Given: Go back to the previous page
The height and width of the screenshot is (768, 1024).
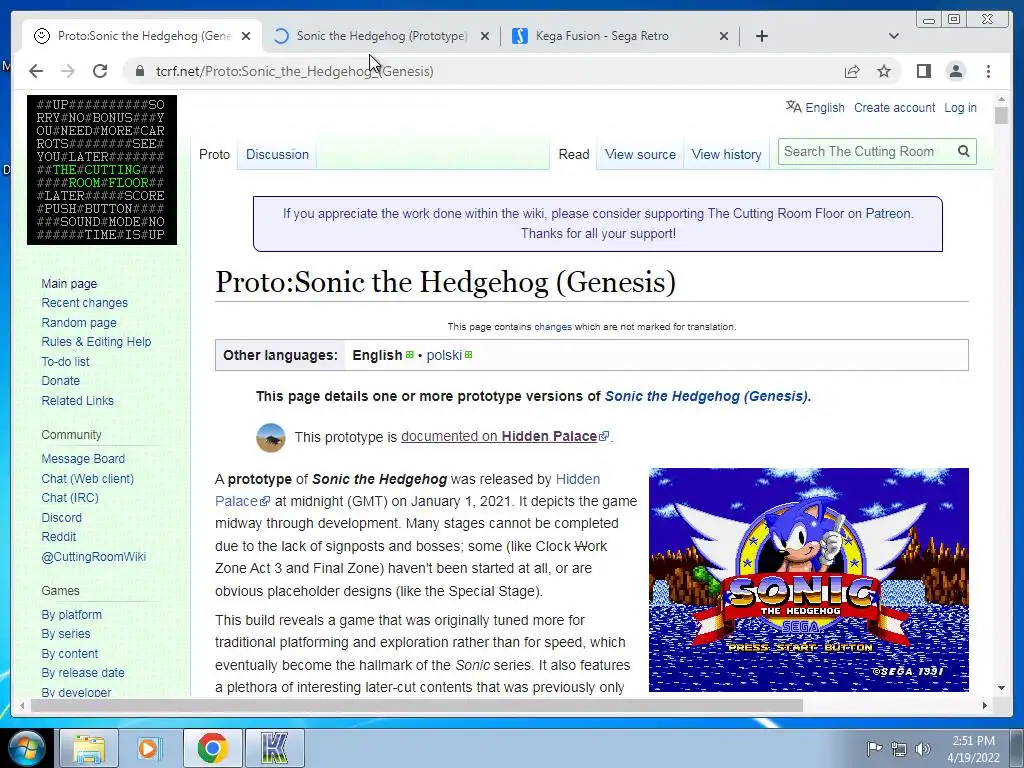Looking at the screenshot, I should point(36,71).
